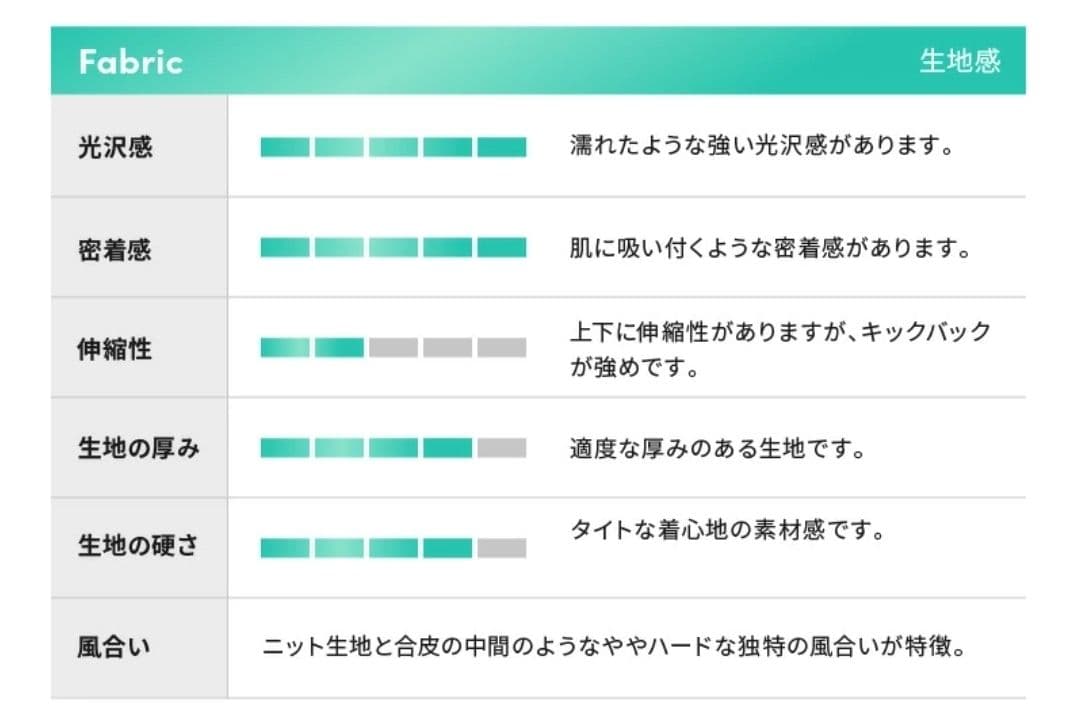Click the 生地の硬さ row label

(138, 547)
